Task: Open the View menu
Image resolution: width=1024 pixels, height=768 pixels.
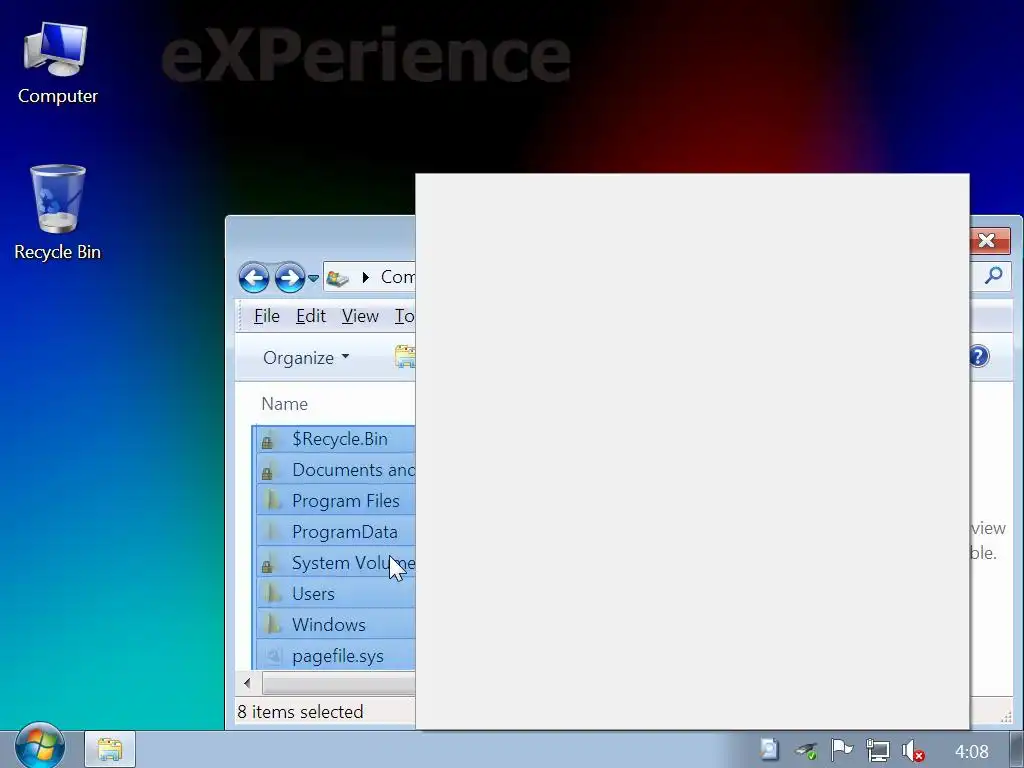Action: point(360,316)
